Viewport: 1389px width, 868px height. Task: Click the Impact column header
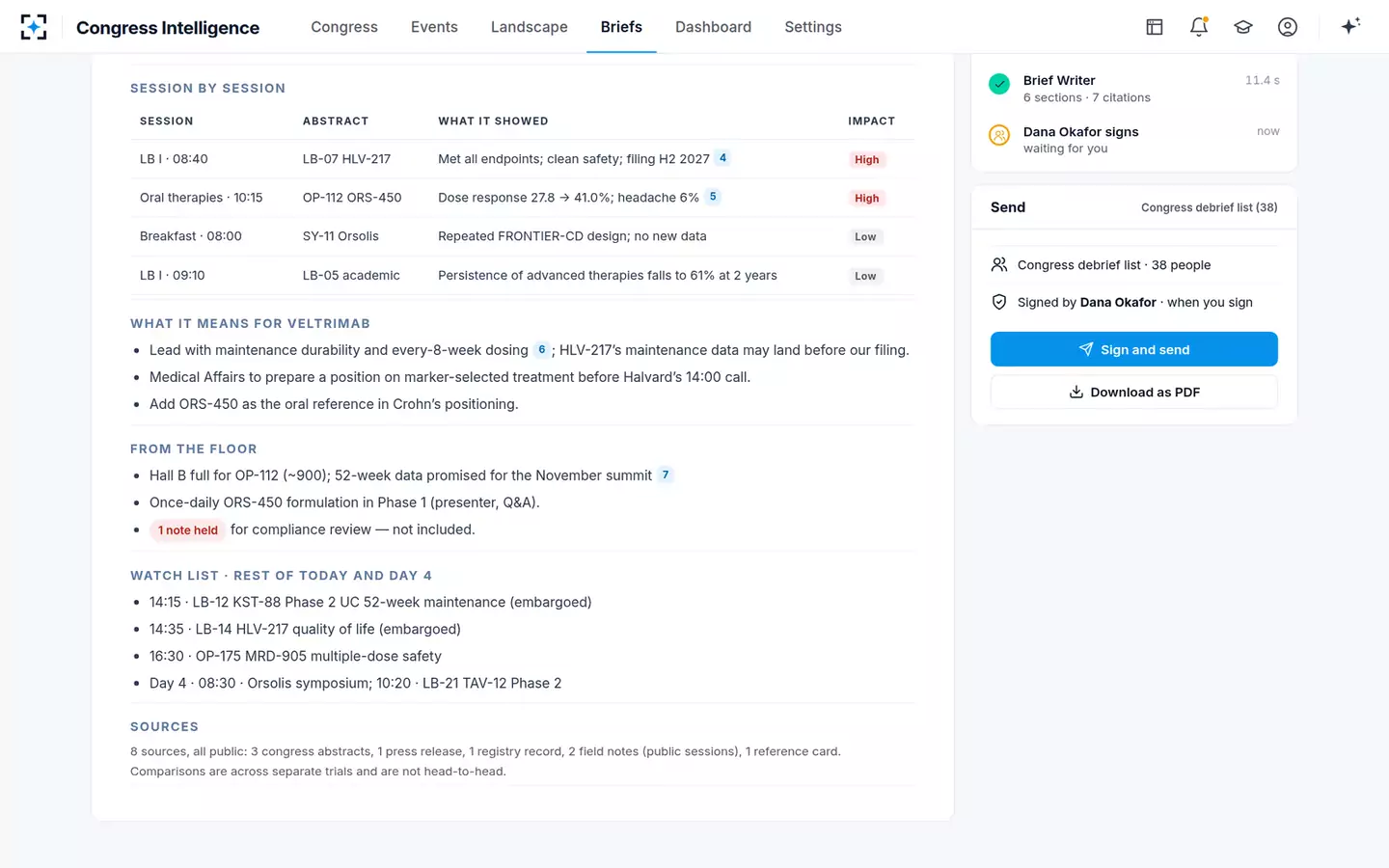tap(872, 121)
